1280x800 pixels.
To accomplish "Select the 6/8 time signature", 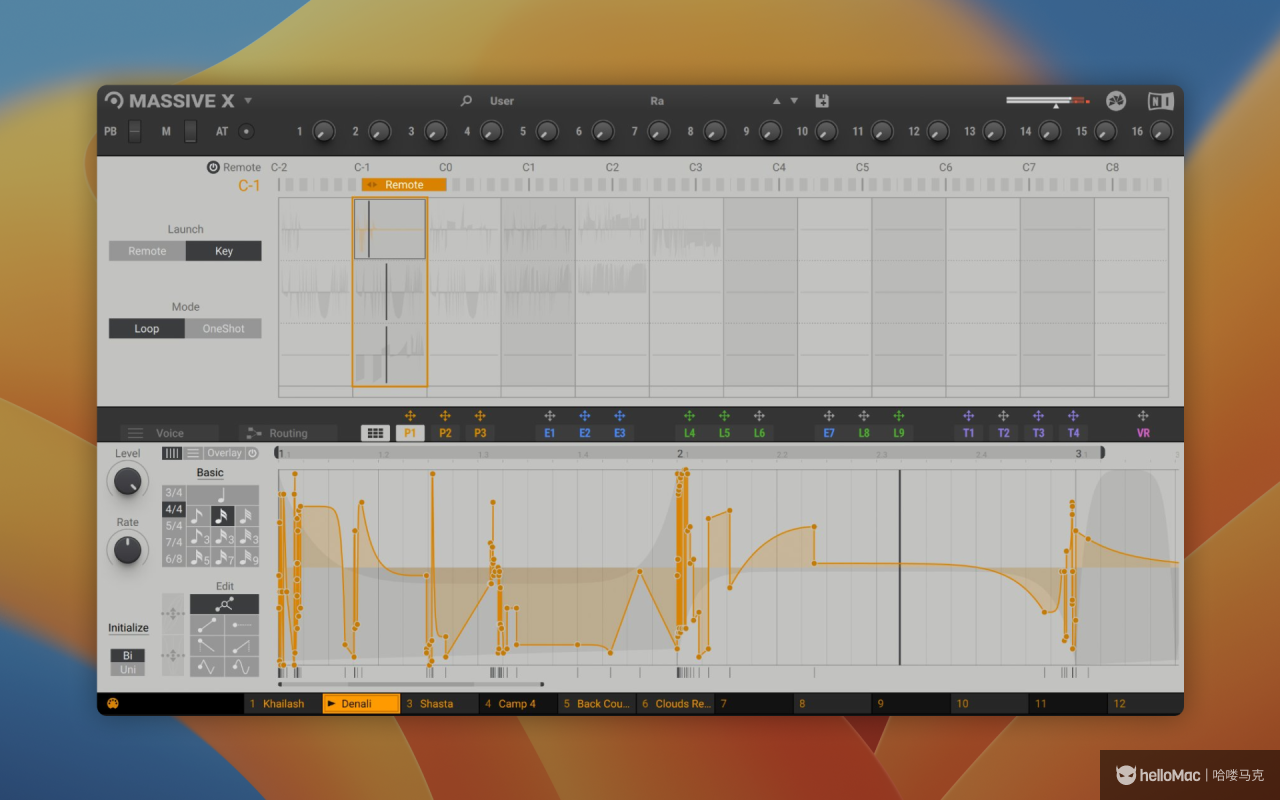I will (174, 559).
